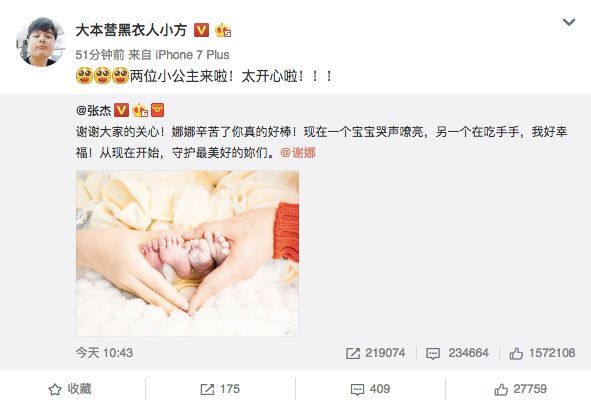Screen dimensions: 591x408
Task: Repost this post showing 175 shares
Action: [x=220, y=389]
